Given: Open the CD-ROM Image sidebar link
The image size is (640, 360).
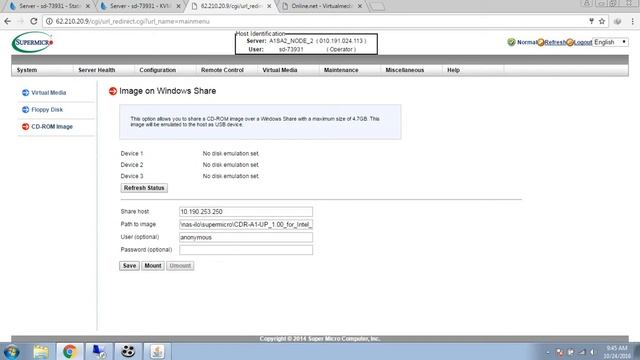Looking at the screenshot, I should click(52, 127).
